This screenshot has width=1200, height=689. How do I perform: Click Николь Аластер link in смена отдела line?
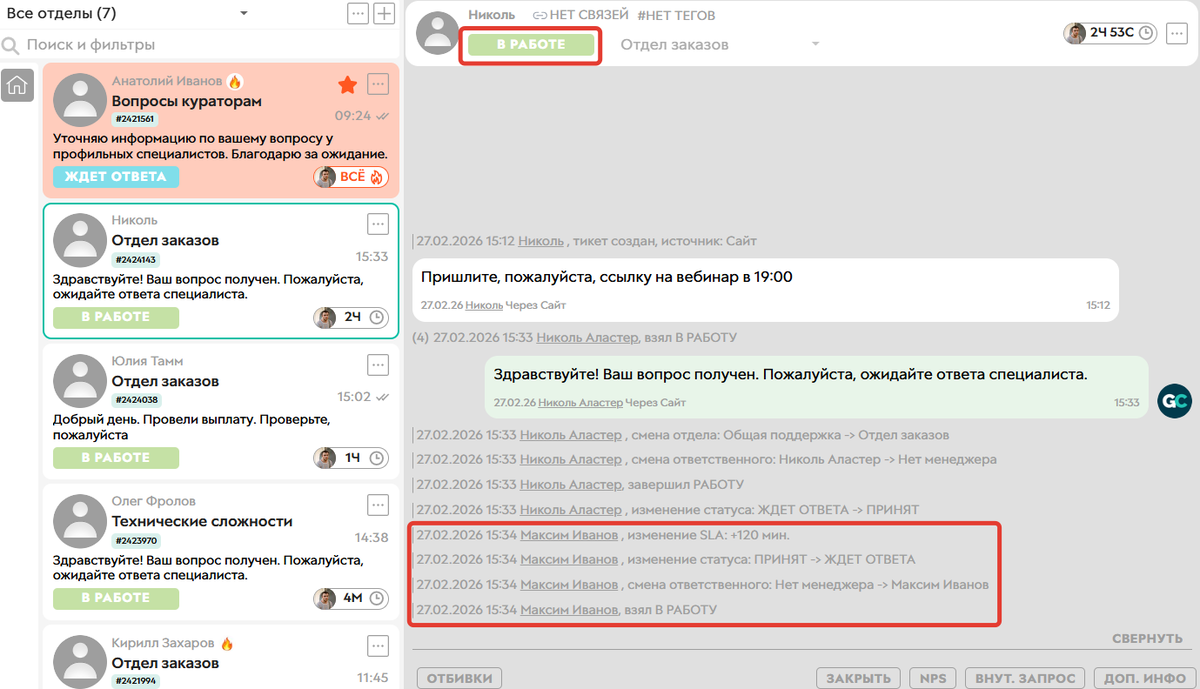[x=570, y=435]
